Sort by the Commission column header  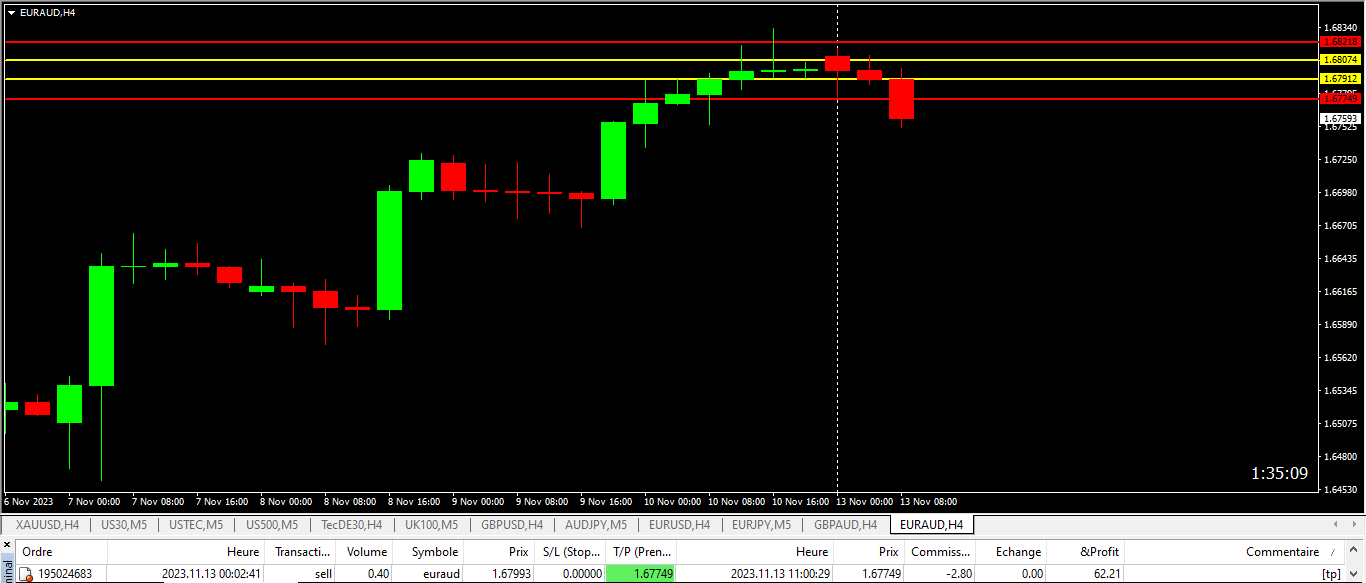click(940, 552)
